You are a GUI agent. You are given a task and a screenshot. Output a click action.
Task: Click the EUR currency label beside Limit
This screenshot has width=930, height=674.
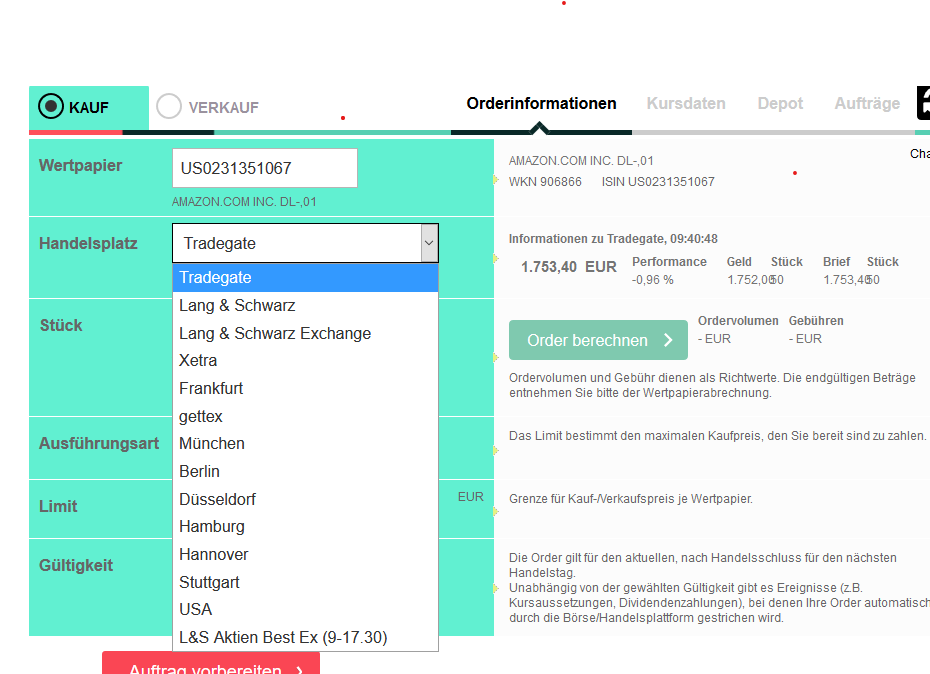[470, 497]
